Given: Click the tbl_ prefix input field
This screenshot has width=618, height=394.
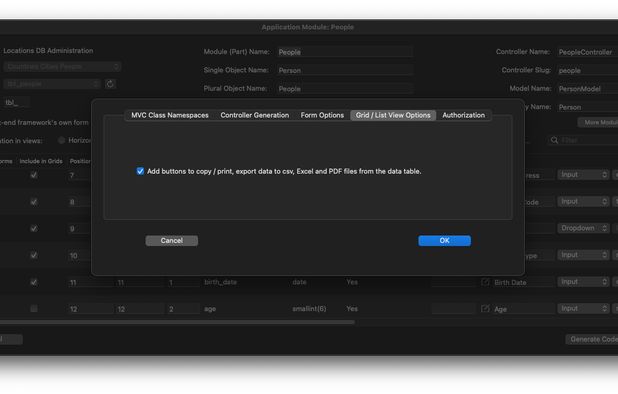Looking at the screenshot, I should 16,102.
